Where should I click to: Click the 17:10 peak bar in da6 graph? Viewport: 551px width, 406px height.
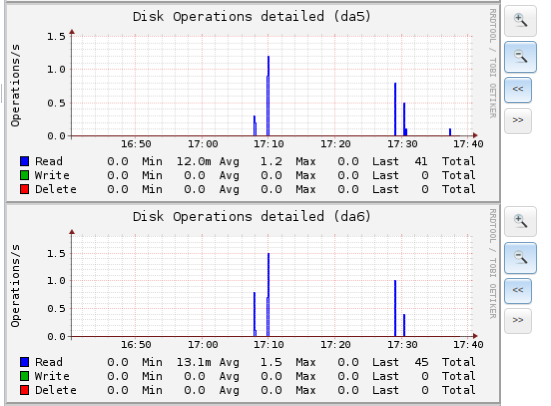coord(268,295)
